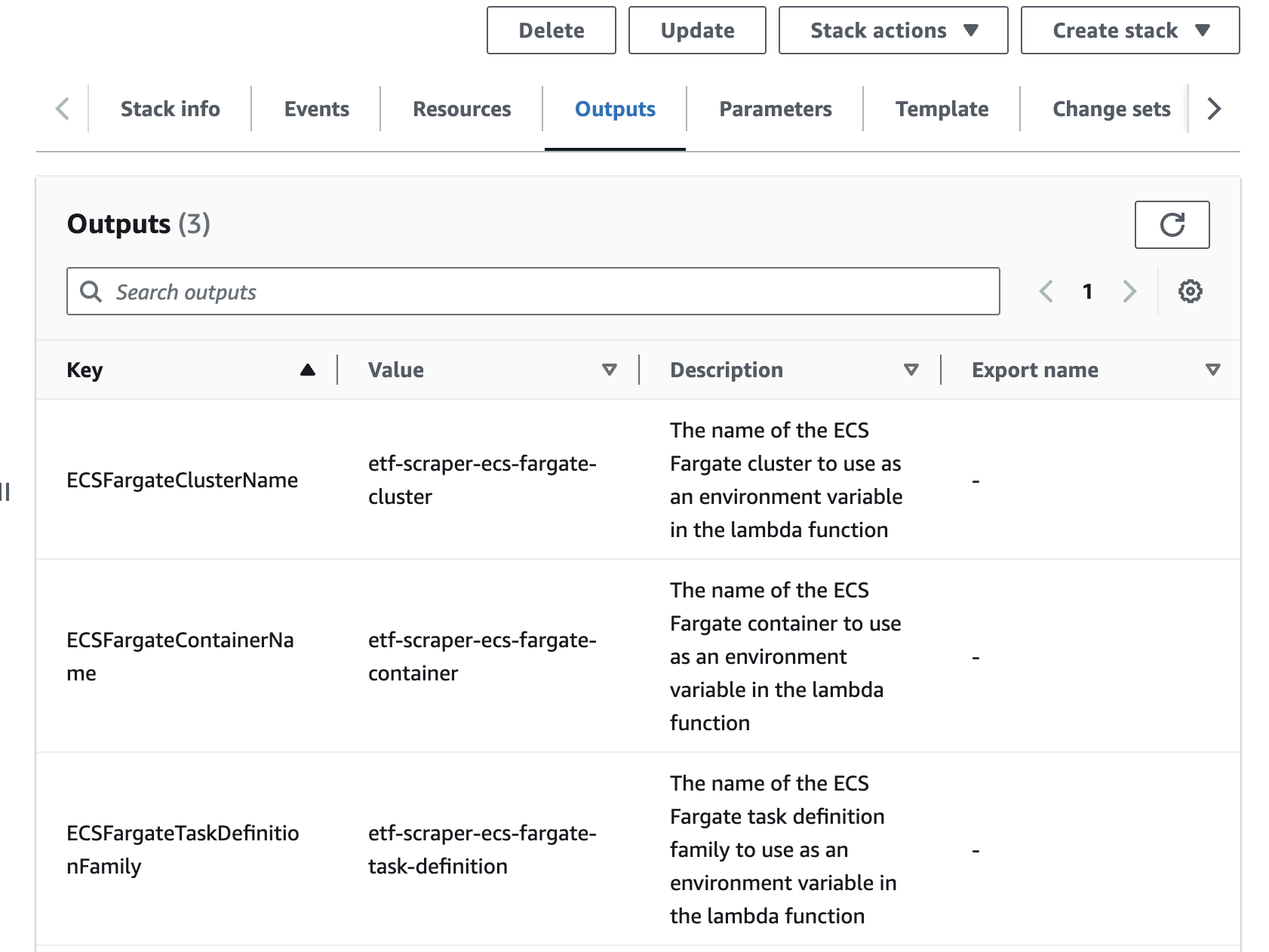Open the Stack info tab
The width and height of the screenshot is (1269, 952).
(171, 109)
